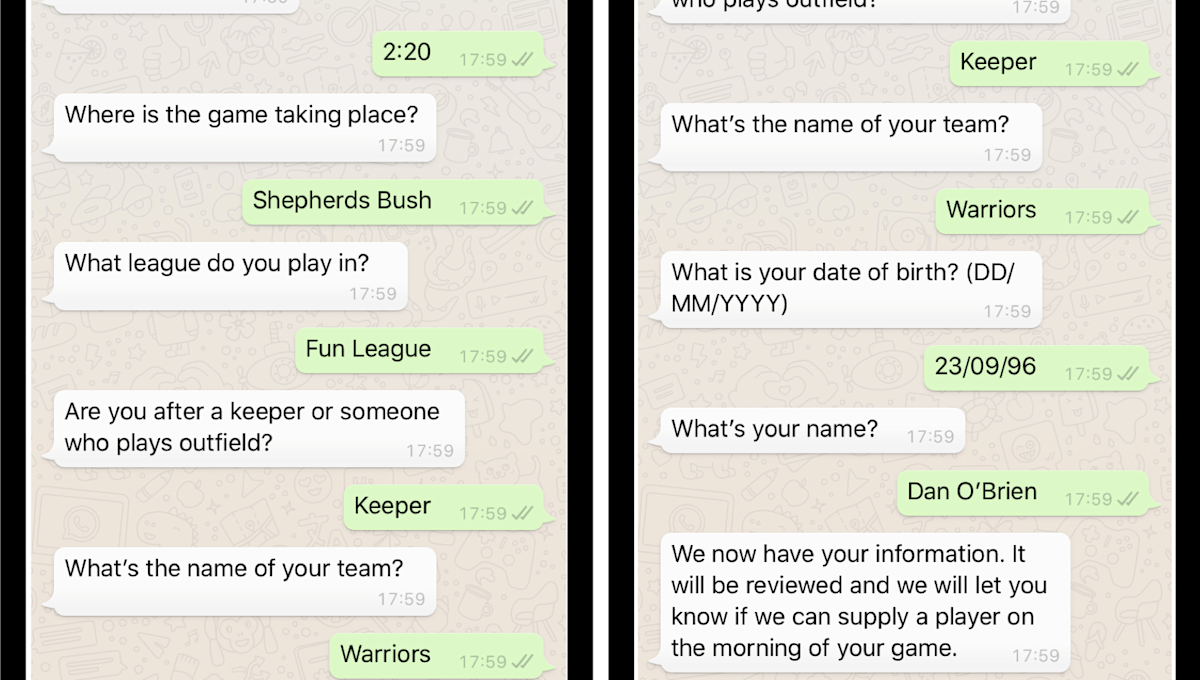Viewport: 1200px width, 680px height.
Task: Select the 'What league do you play in?' message
Action: [x=230, y=276]
